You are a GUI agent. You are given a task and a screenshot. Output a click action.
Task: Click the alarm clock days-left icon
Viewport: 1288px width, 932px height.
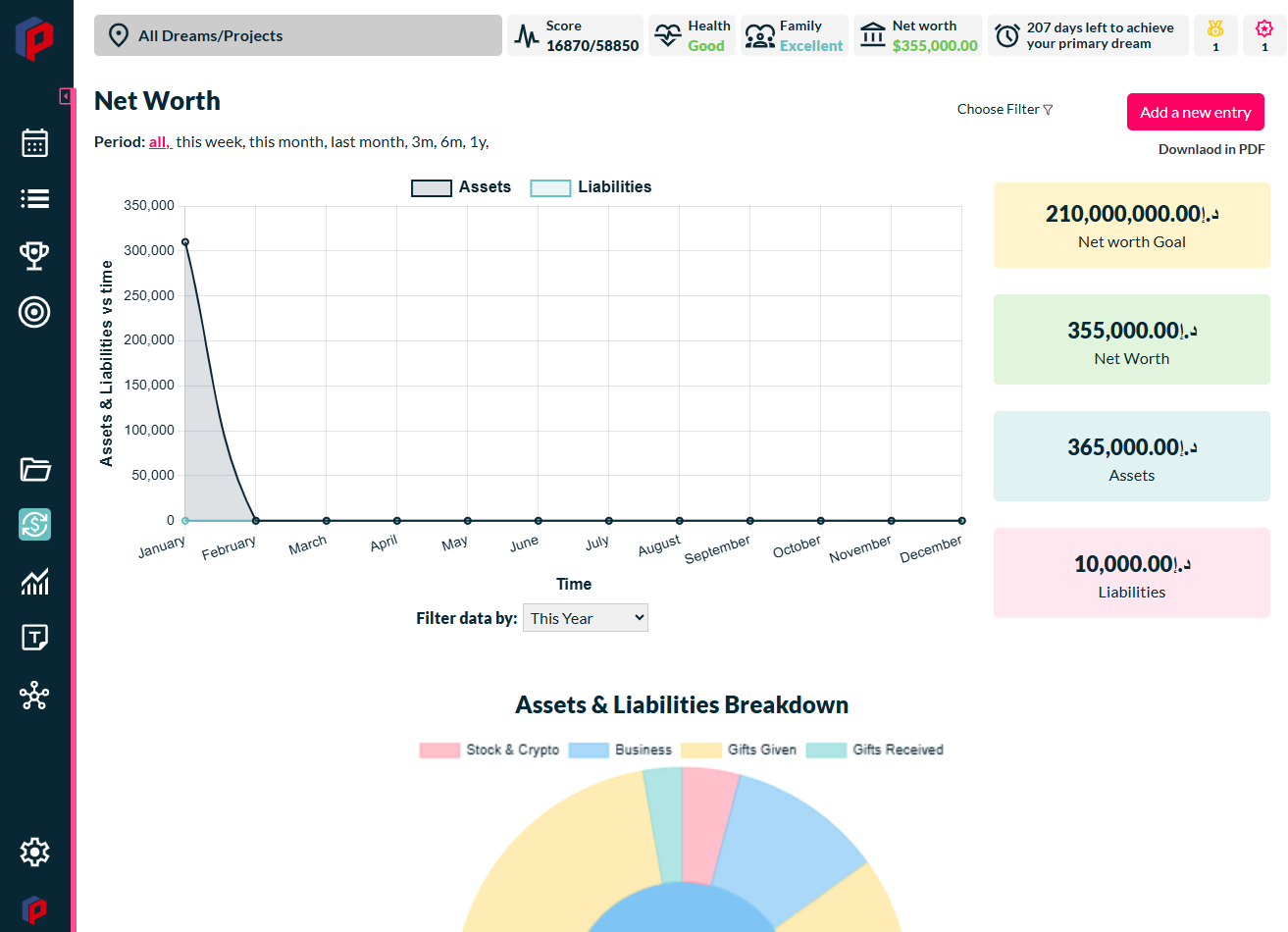point(1007,36)
